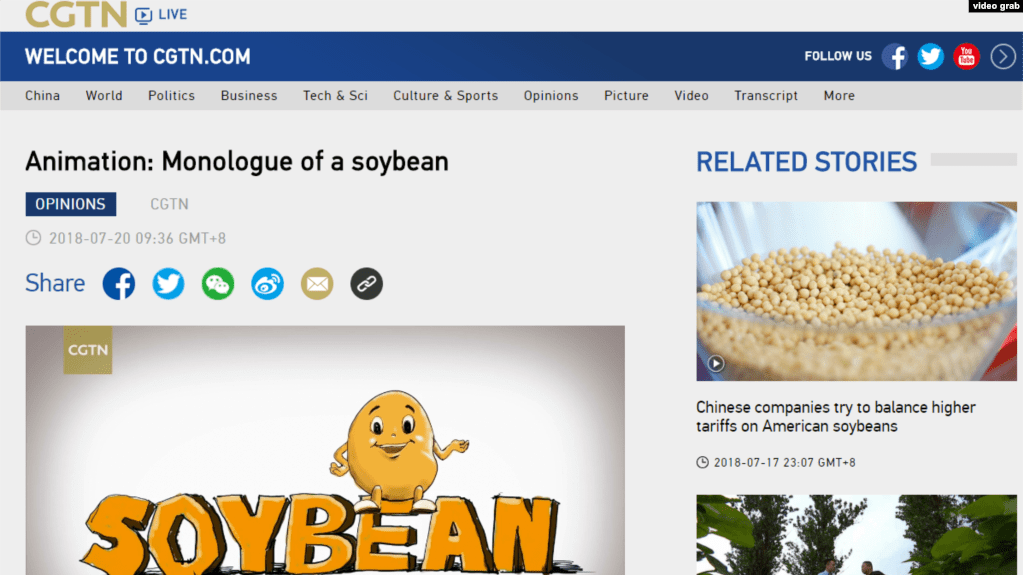Image resolution: width=1023 pixels, height=575 pixels.
Task: Open CGTN YouTube channel icon
Action: [x=967, y=57]
